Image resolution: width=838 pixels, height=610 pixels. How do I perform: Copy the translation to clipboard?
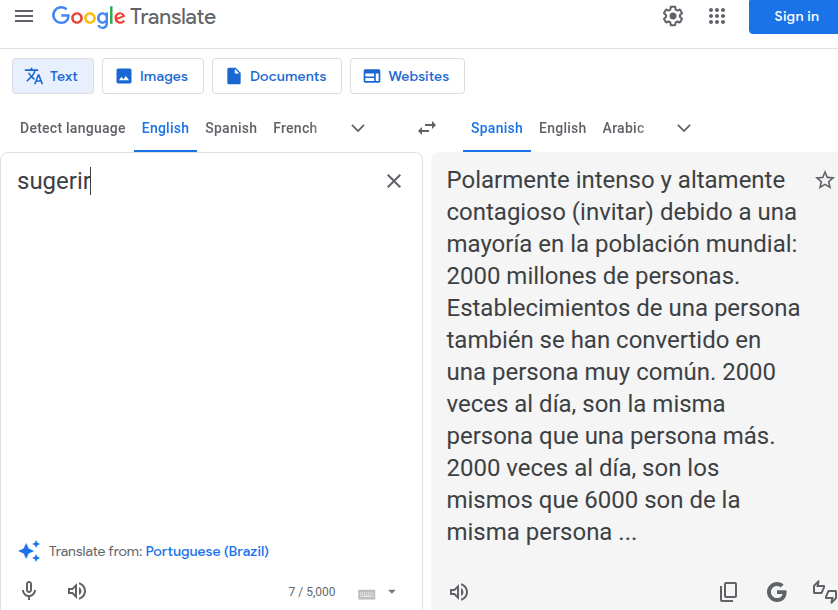pyautogui.click(x=728, y=591)
